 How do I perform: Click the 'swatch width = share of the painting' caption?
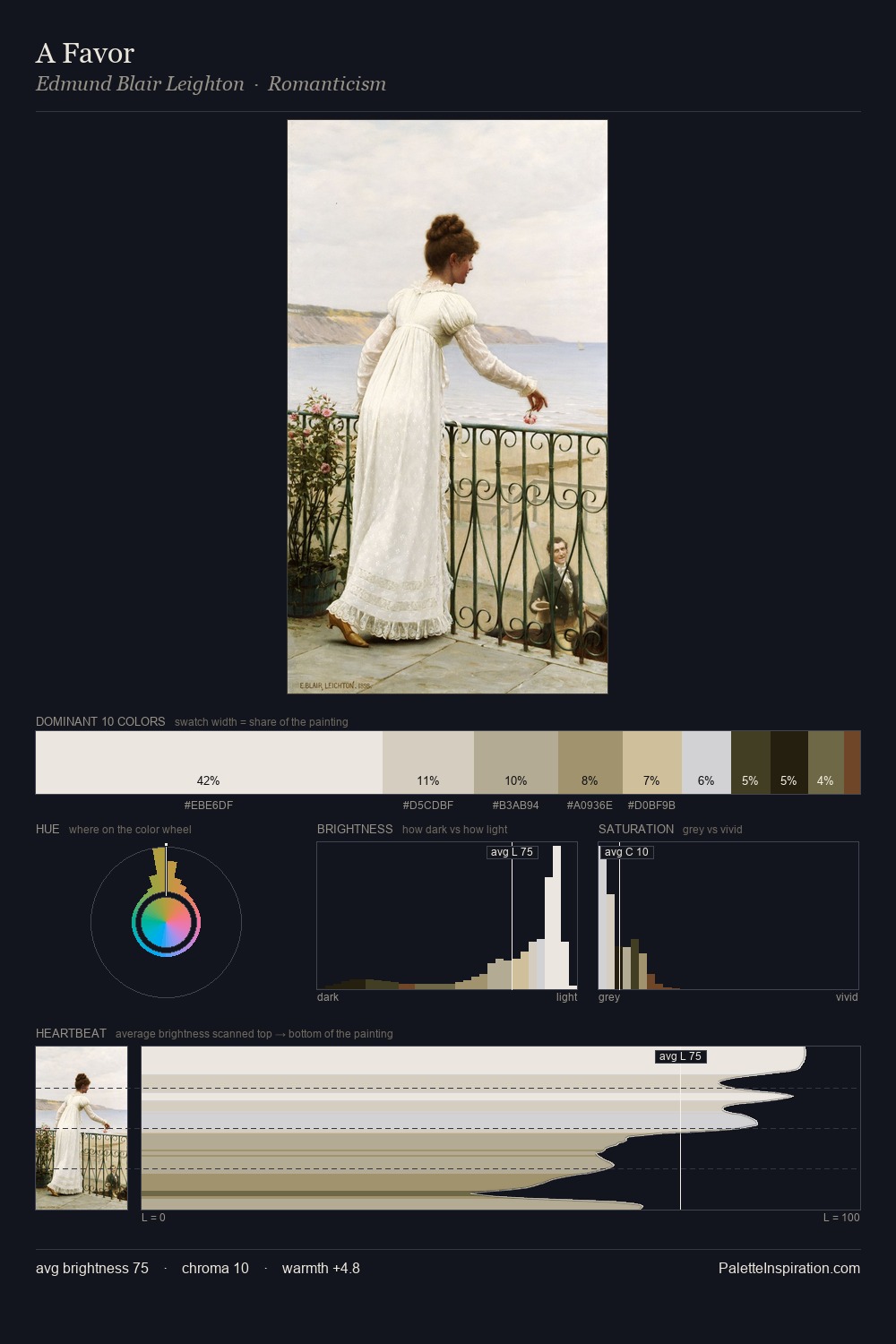pos(262,722)
